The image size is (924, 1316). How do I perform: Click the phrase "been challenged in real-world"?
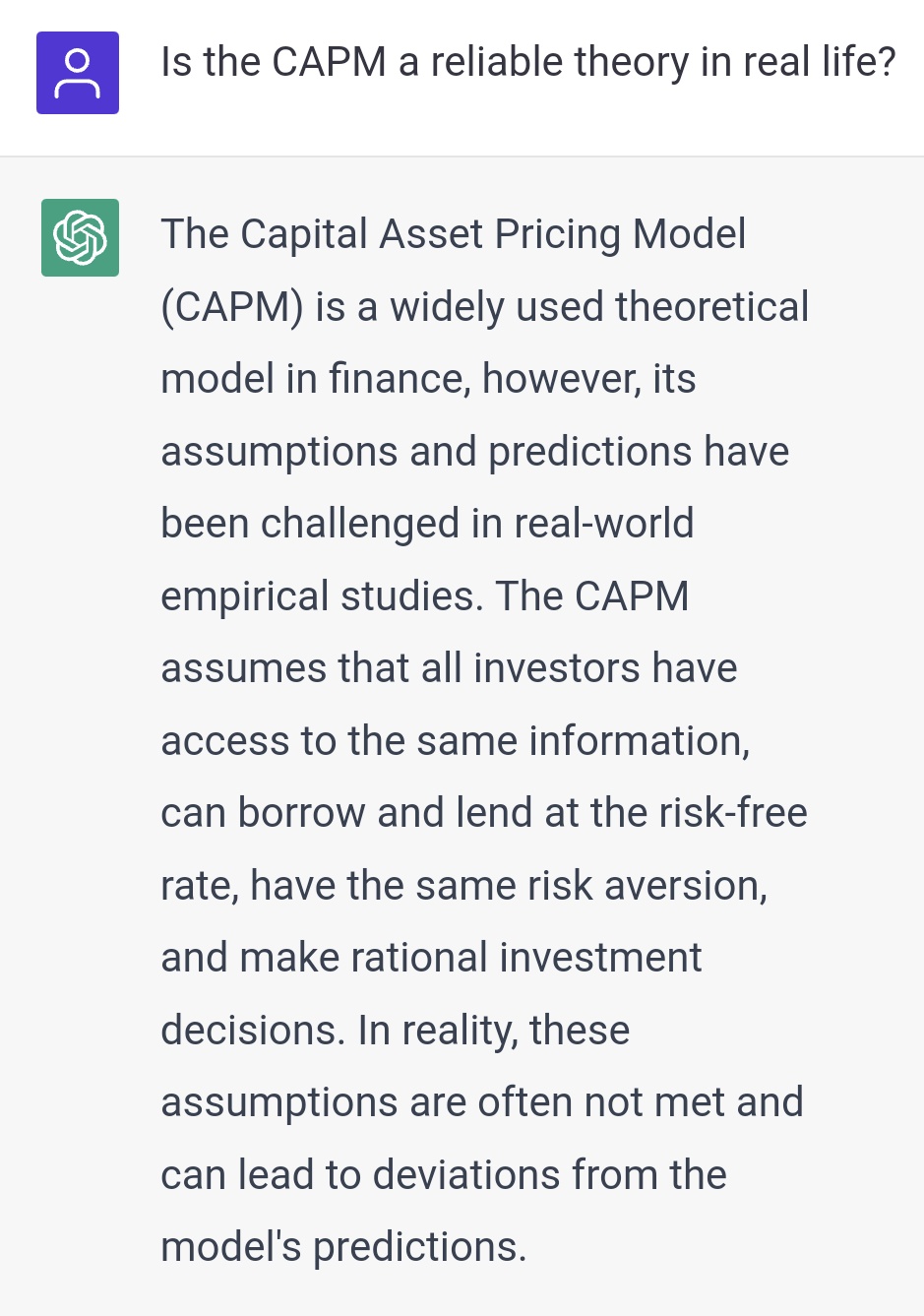tap(427, 524)
